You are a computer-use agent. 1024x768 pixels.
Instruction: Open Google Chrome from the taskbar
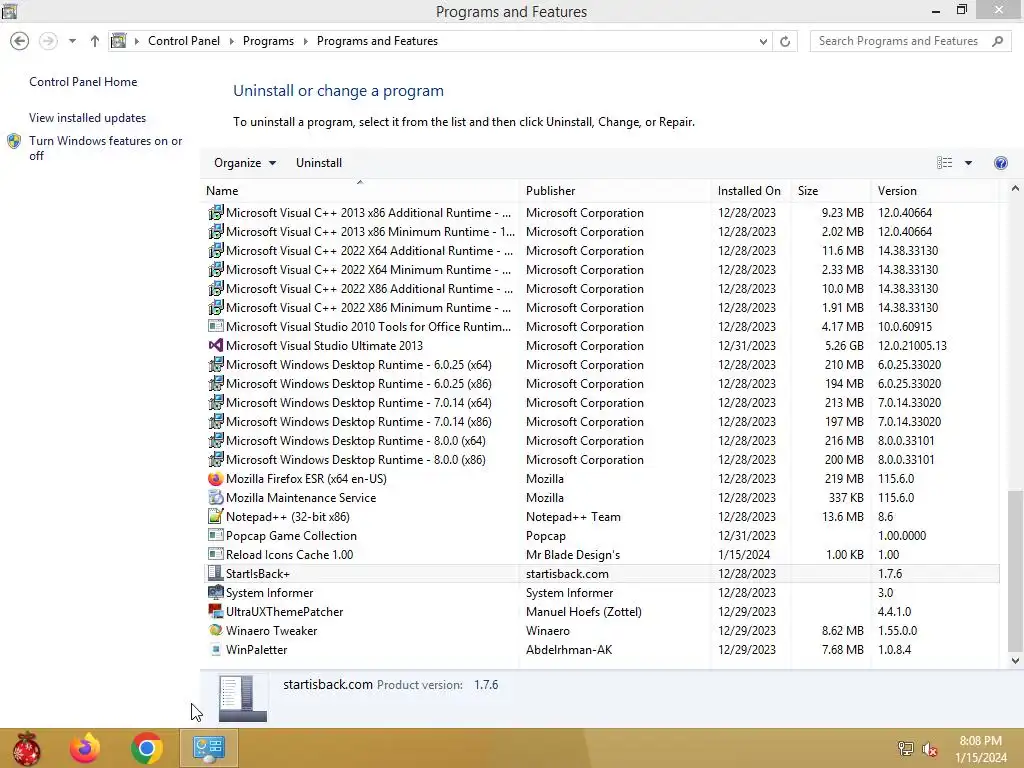click(x=146, y=748)
